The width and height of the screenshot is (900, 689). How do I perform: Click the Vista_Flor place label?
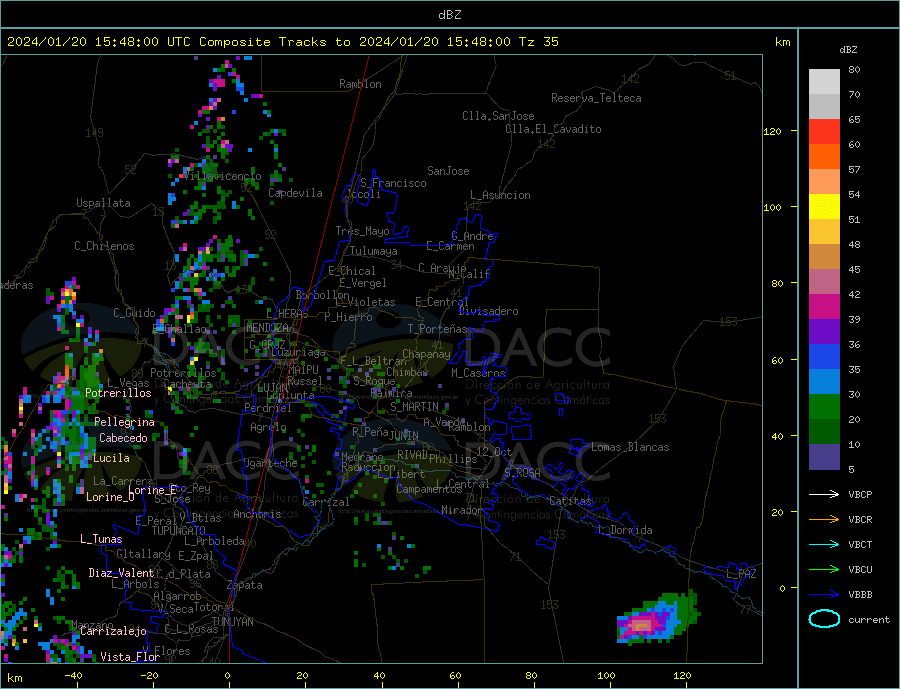click(130, 657)
